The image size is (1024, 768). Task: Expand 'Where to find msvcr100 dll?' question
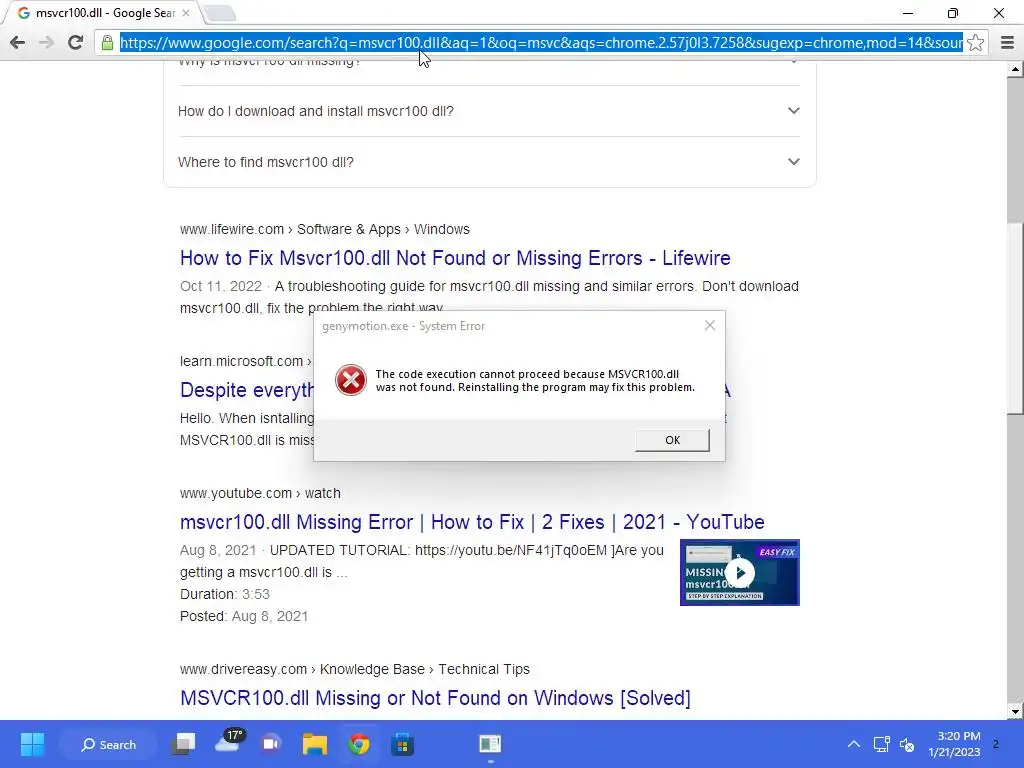[489, 162]
